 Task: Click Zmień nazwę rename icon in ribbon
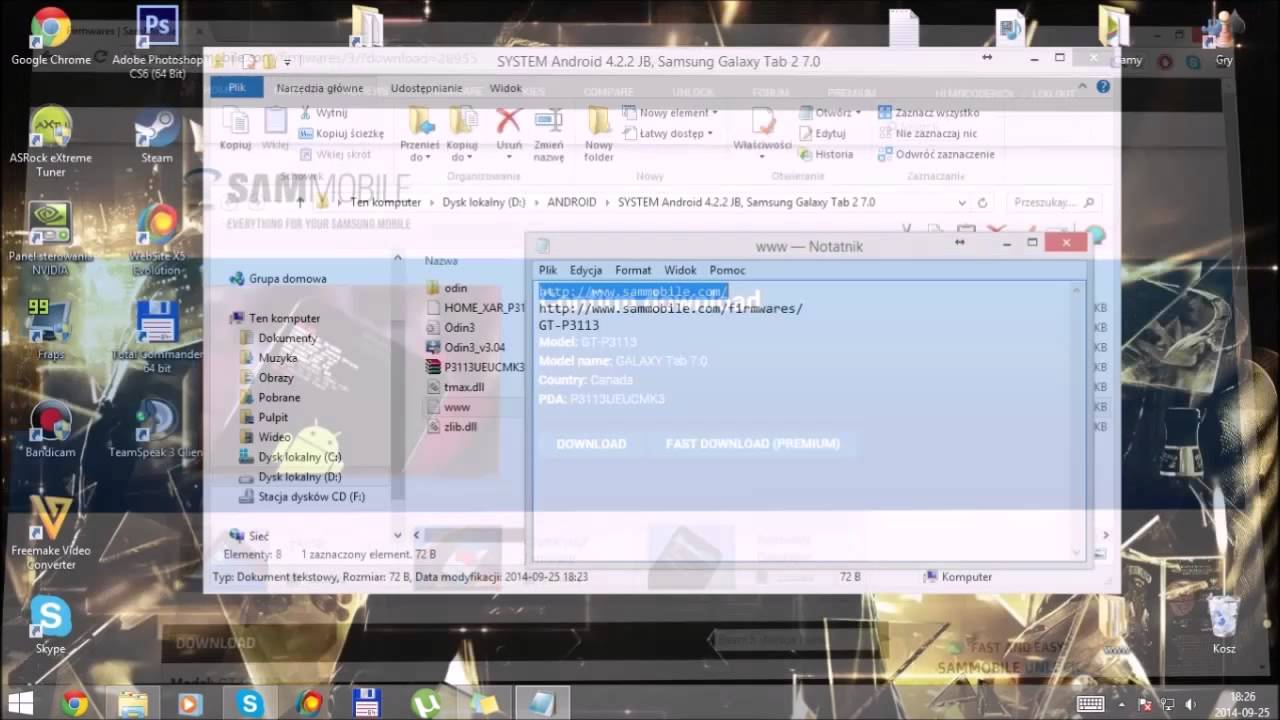click(x=549, y=134)
